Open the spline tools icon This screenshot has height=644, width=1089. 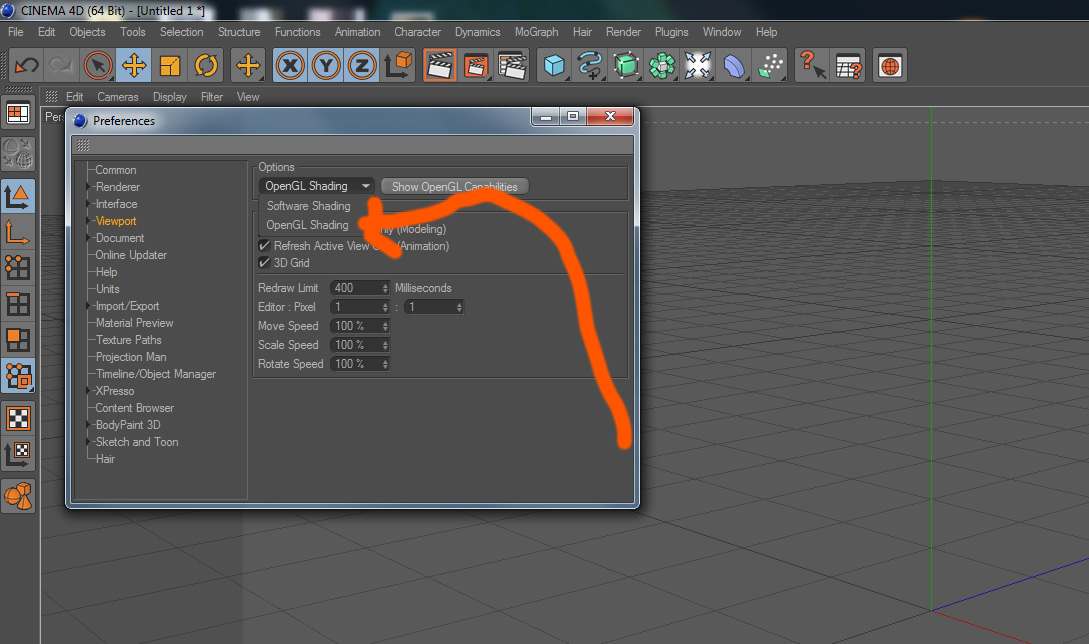(590, 66)
